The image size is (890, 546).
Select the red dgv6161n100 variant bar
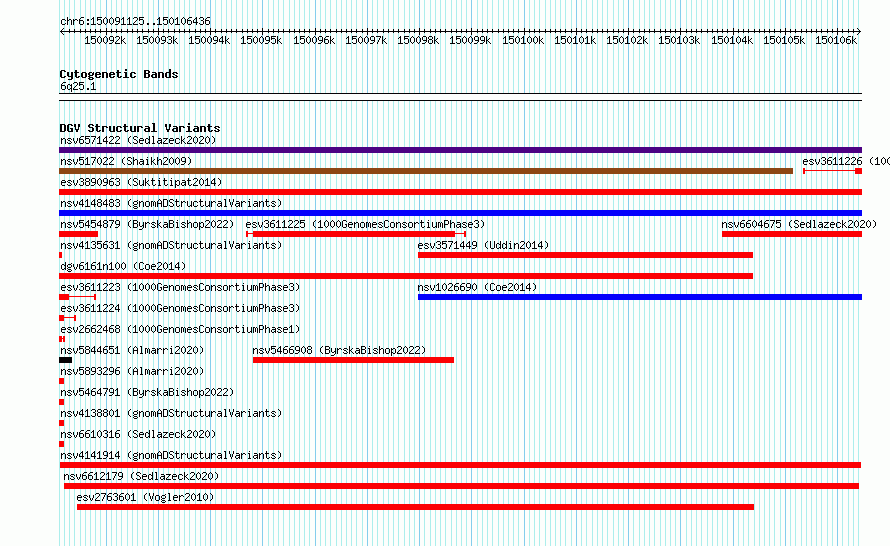point(406,276)
